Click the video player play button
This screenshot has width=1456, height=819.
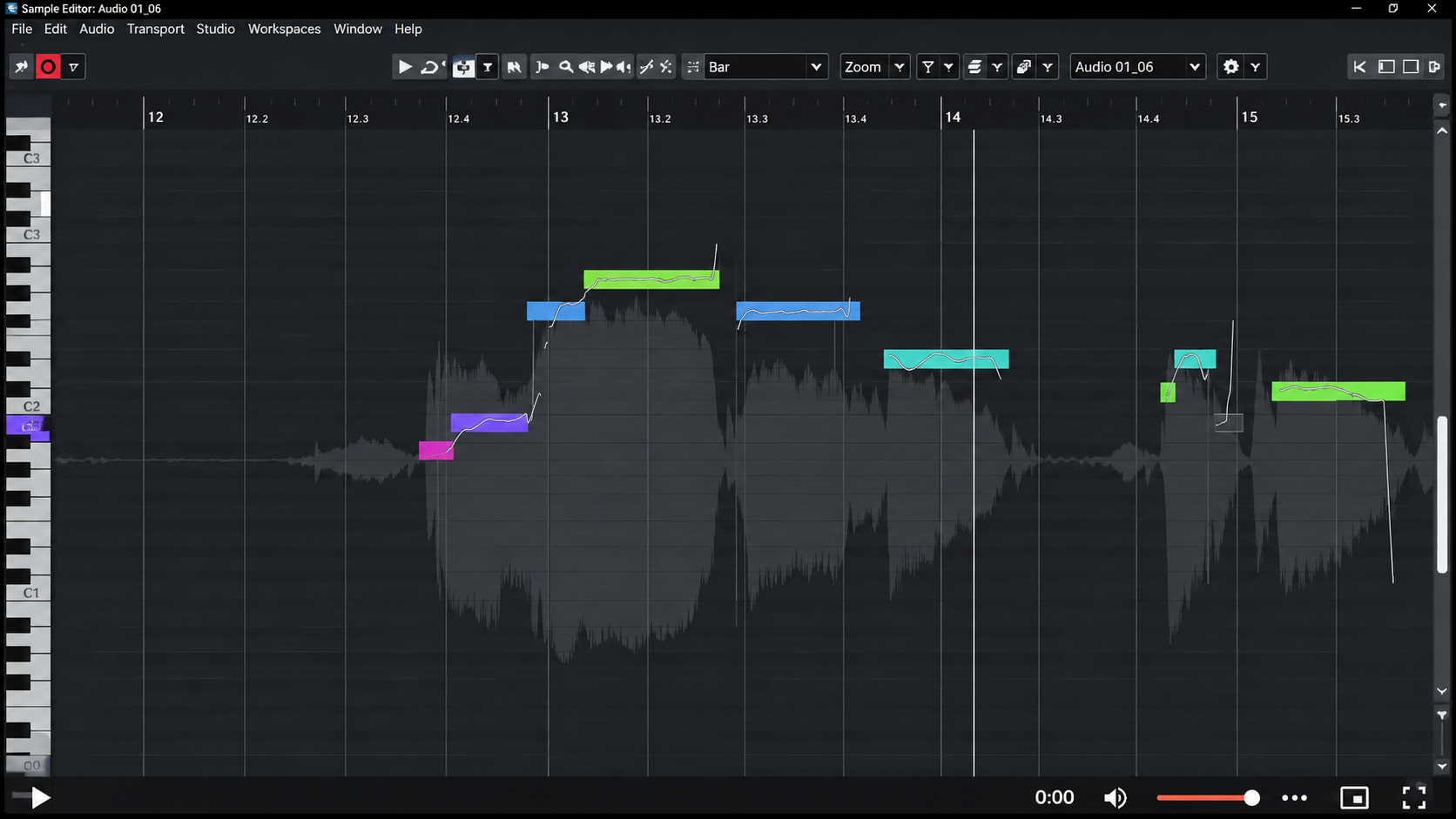40,797
